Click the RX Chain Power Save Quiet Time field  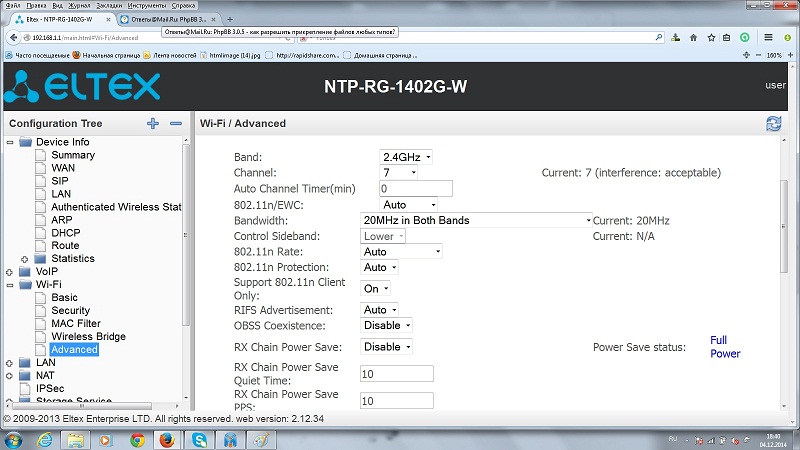tap(396, 374)
